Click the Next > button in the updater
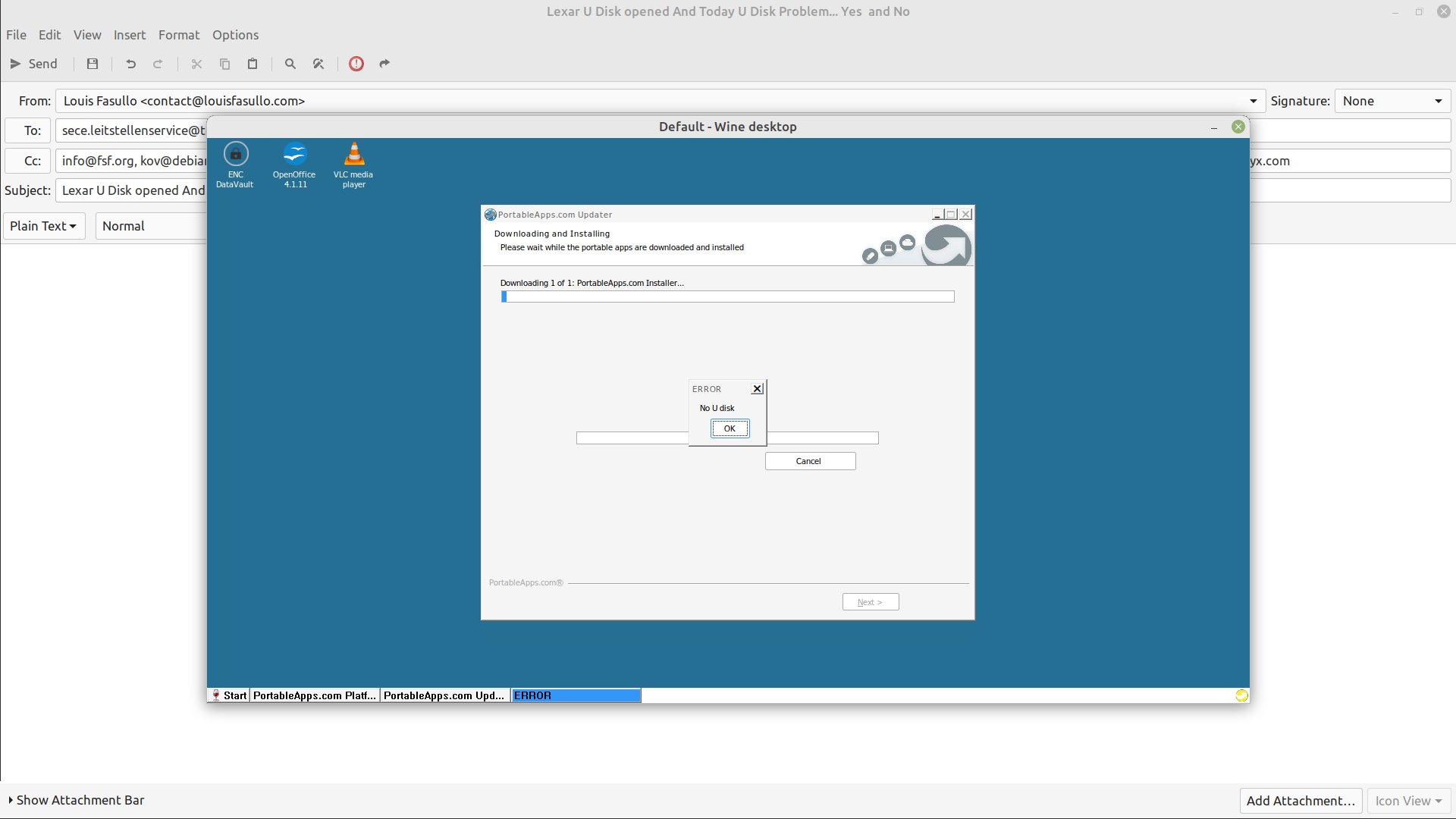The width and height of the screenshot is (1456, 819). (x=871, y=602)
